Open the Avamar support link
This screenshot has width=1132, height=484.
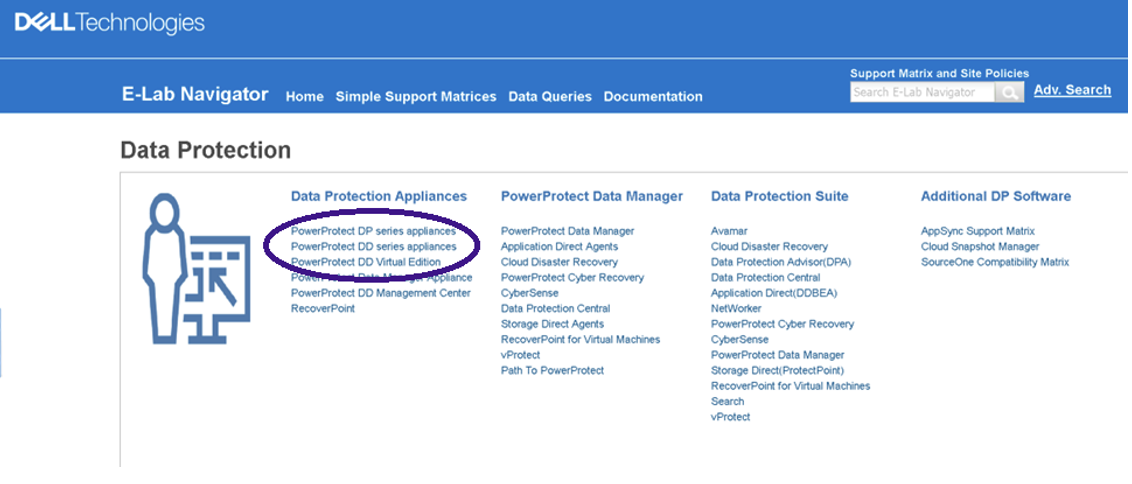pyautogui.click(x=727, y=231)
